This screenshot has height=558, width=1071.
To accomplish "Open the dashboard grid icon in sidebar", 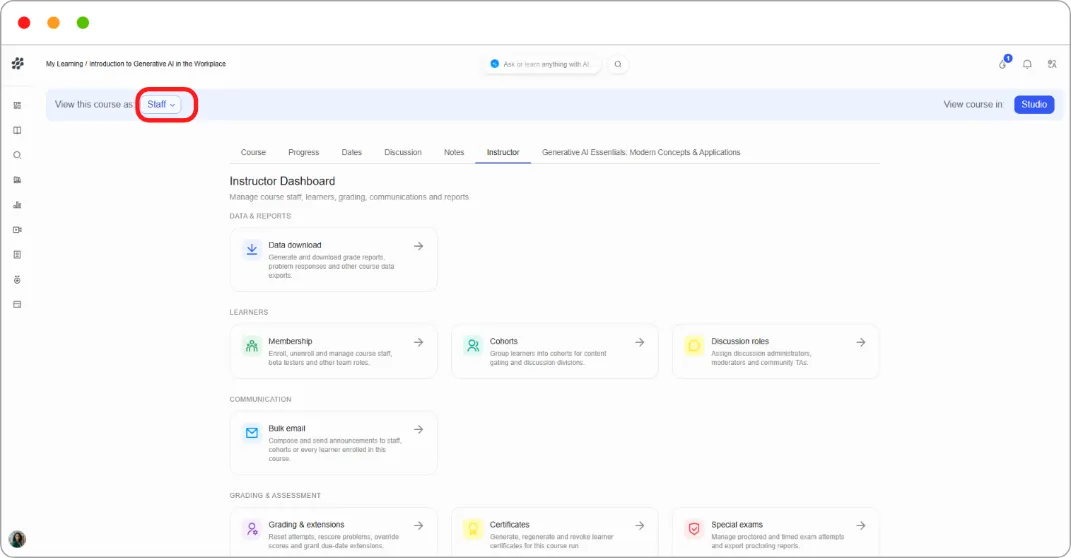I will coord(17,105).
